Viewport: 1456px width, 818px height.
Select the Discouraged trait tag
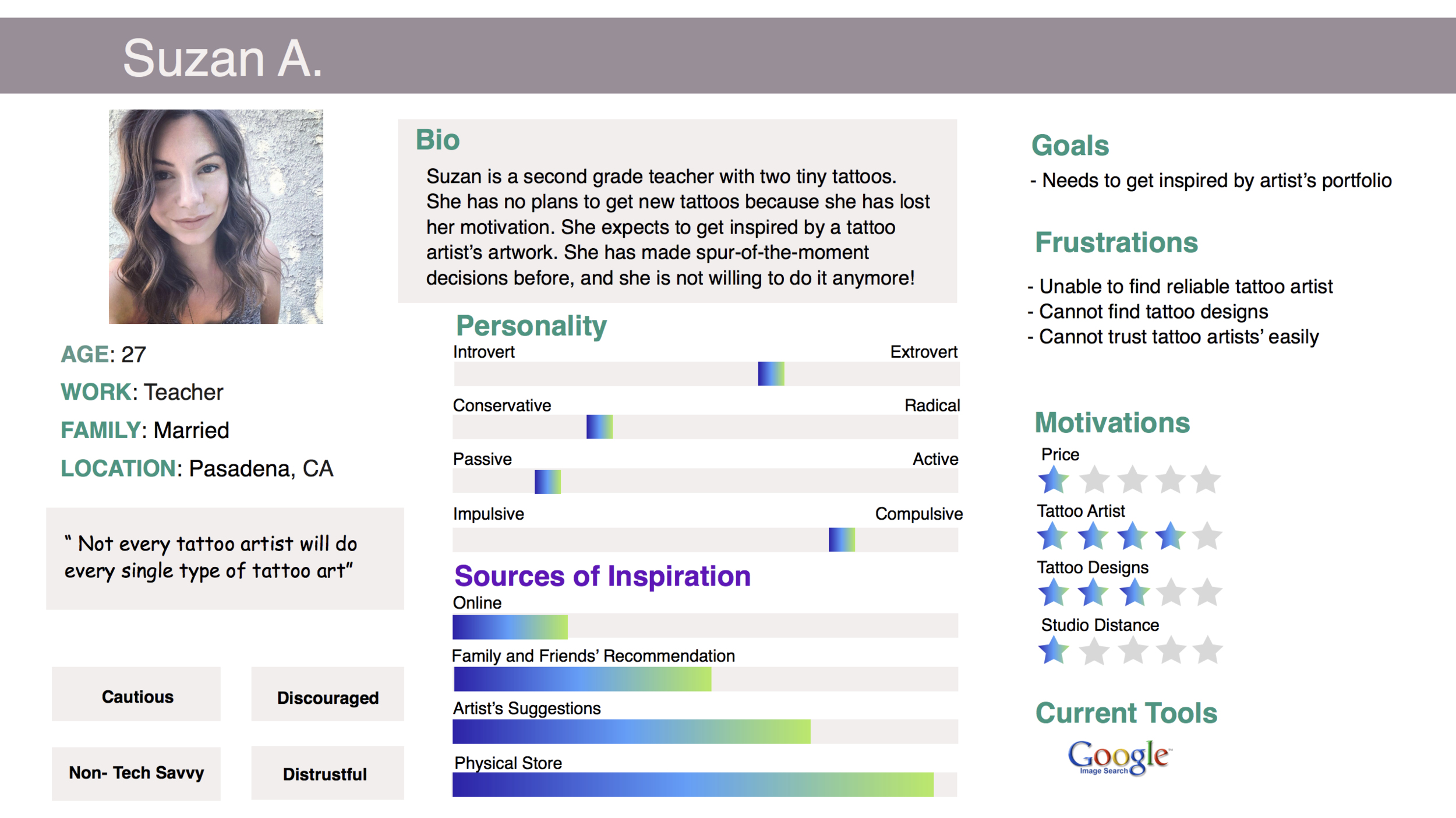[327, 694]
